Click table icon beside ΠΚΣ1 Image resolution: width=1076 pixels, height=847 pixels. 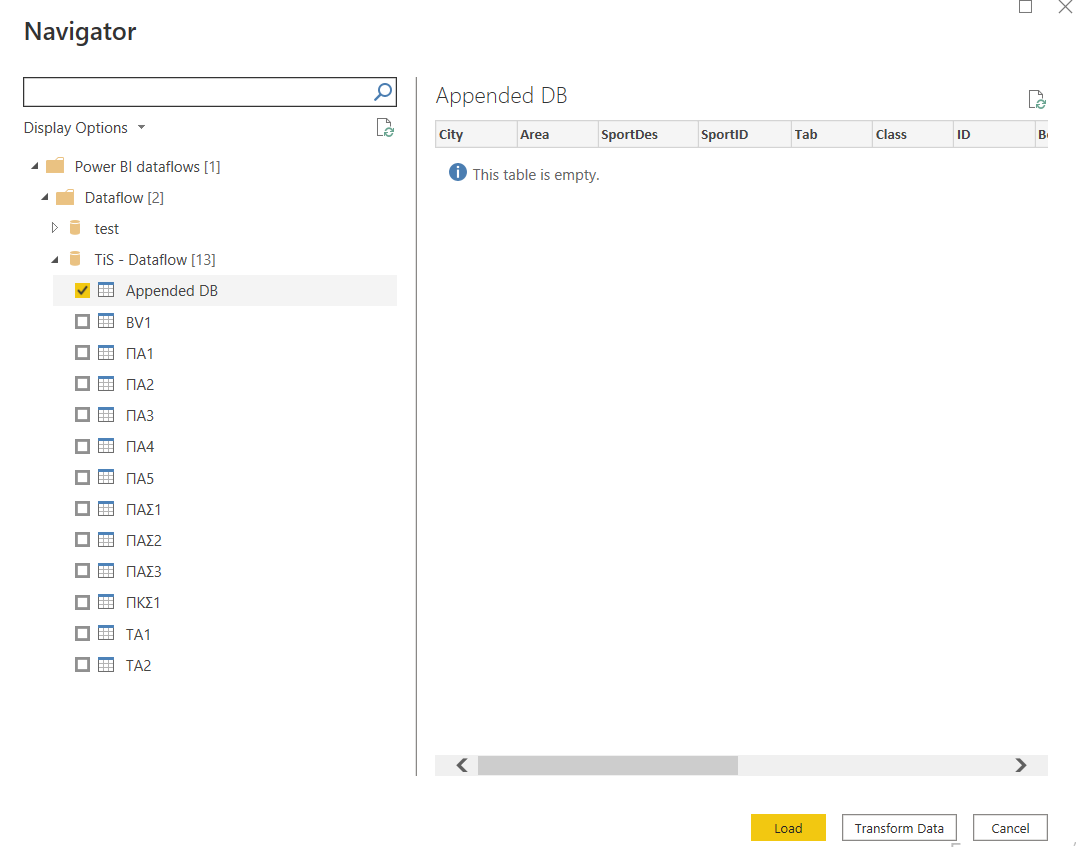[x=106, y=602]
